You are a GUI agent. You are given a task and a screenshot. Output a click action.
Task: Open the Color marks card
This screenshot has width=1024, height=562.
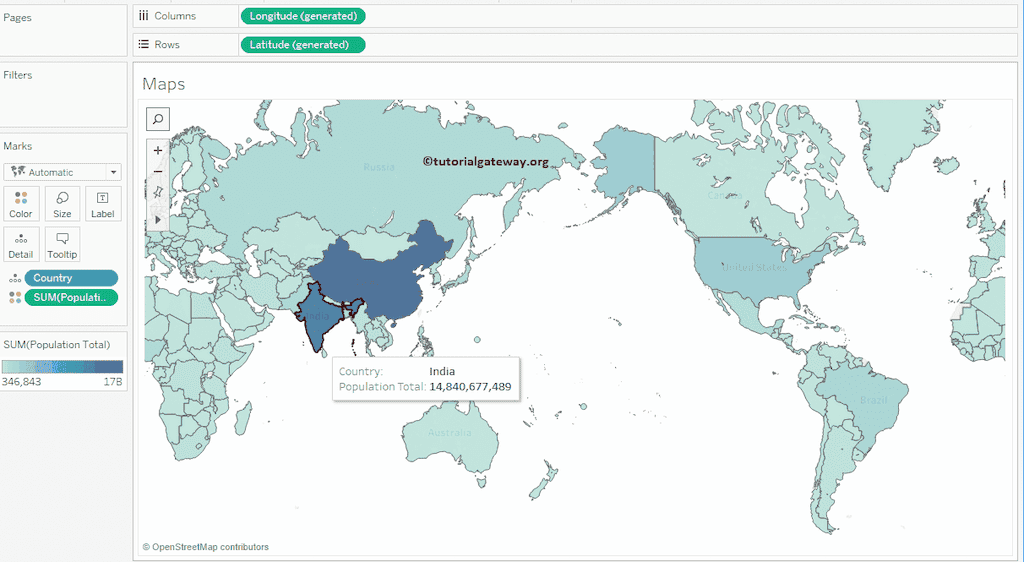pos(21,204)
